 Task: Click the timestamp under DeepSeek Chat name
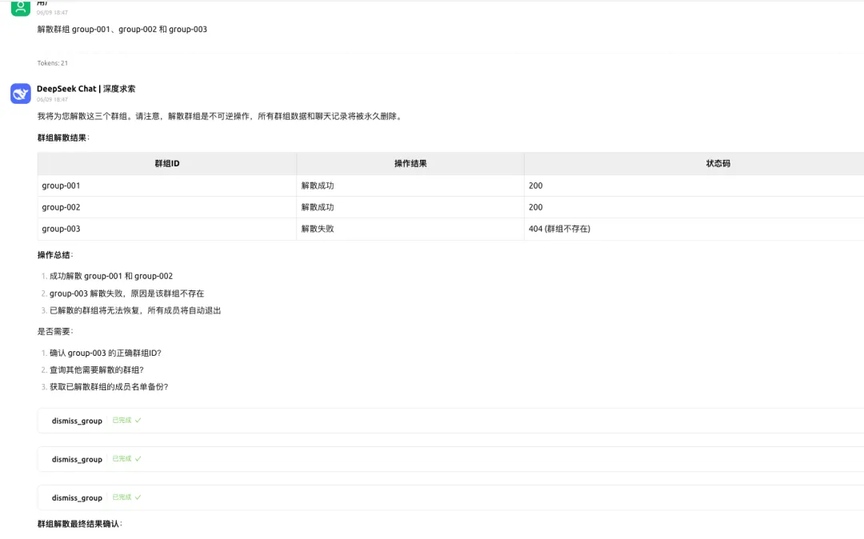pos(52,100)
